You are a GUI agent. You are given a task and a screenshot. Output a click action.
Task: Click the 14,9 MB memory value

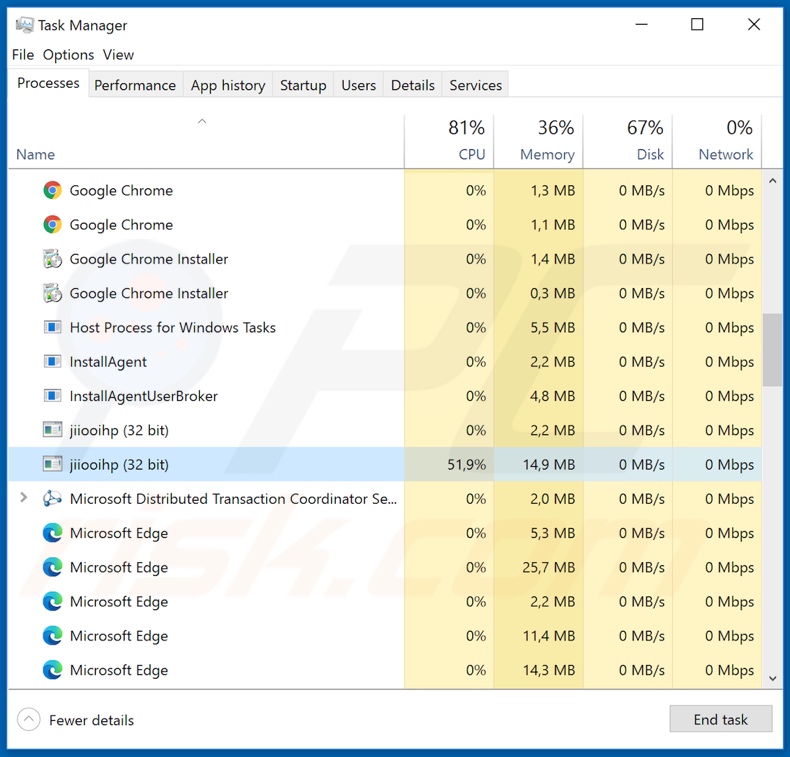(x=549, y=464)
